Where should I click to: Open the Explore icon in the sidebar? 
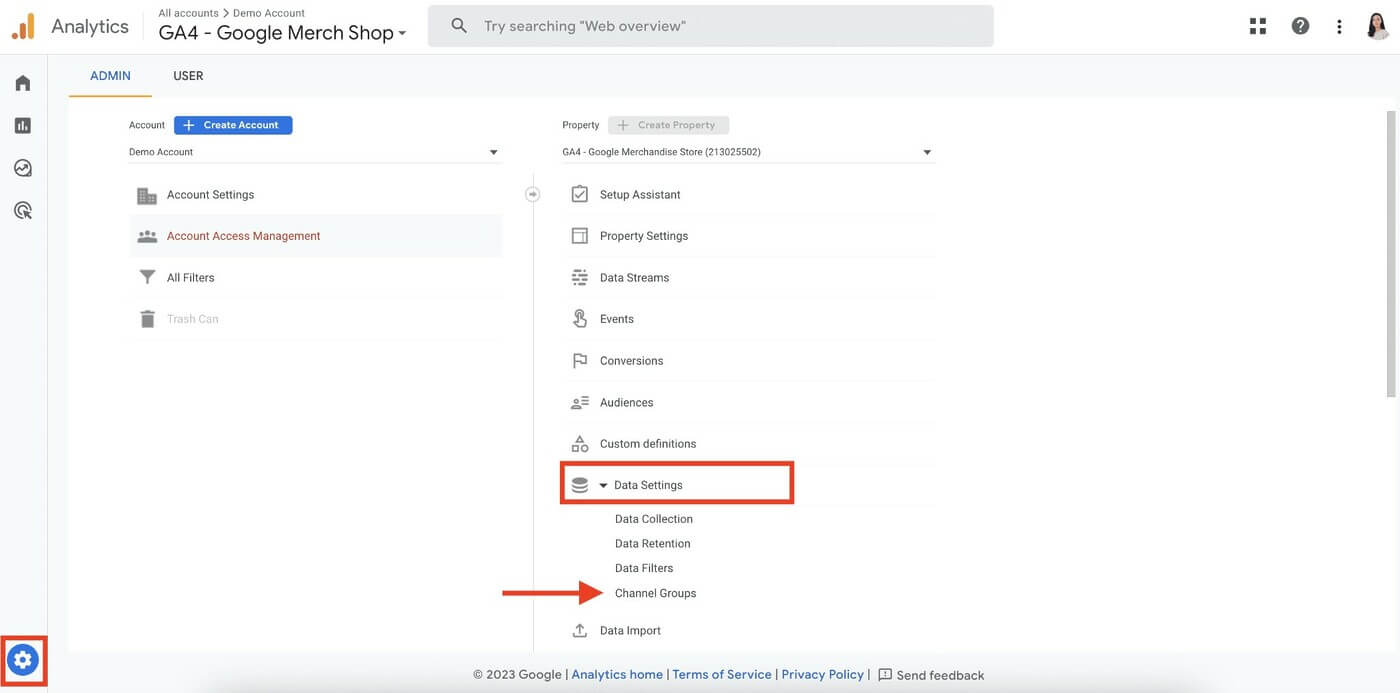(x=18, y=165)
